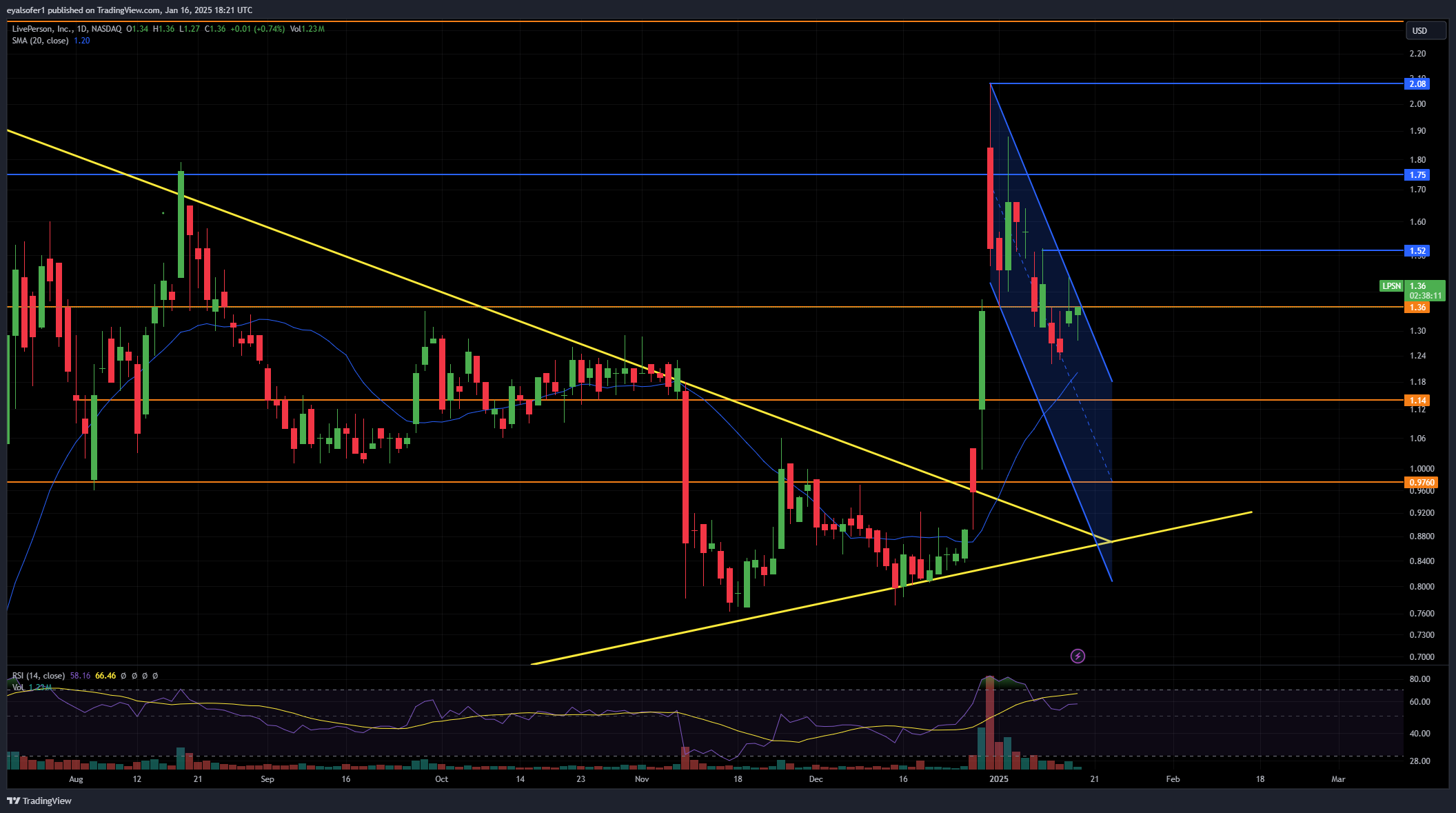1456x813 pixels.
Task: Open the USD currency selector
Action: tap(1425, 30)
